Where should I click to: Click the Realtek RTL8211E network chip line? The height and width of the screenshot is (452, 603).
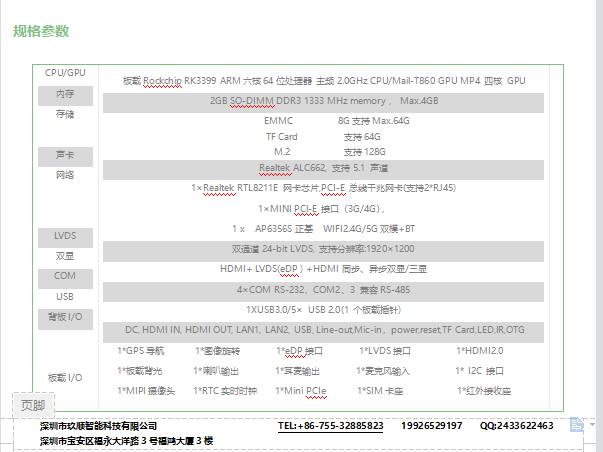[323, 188]
